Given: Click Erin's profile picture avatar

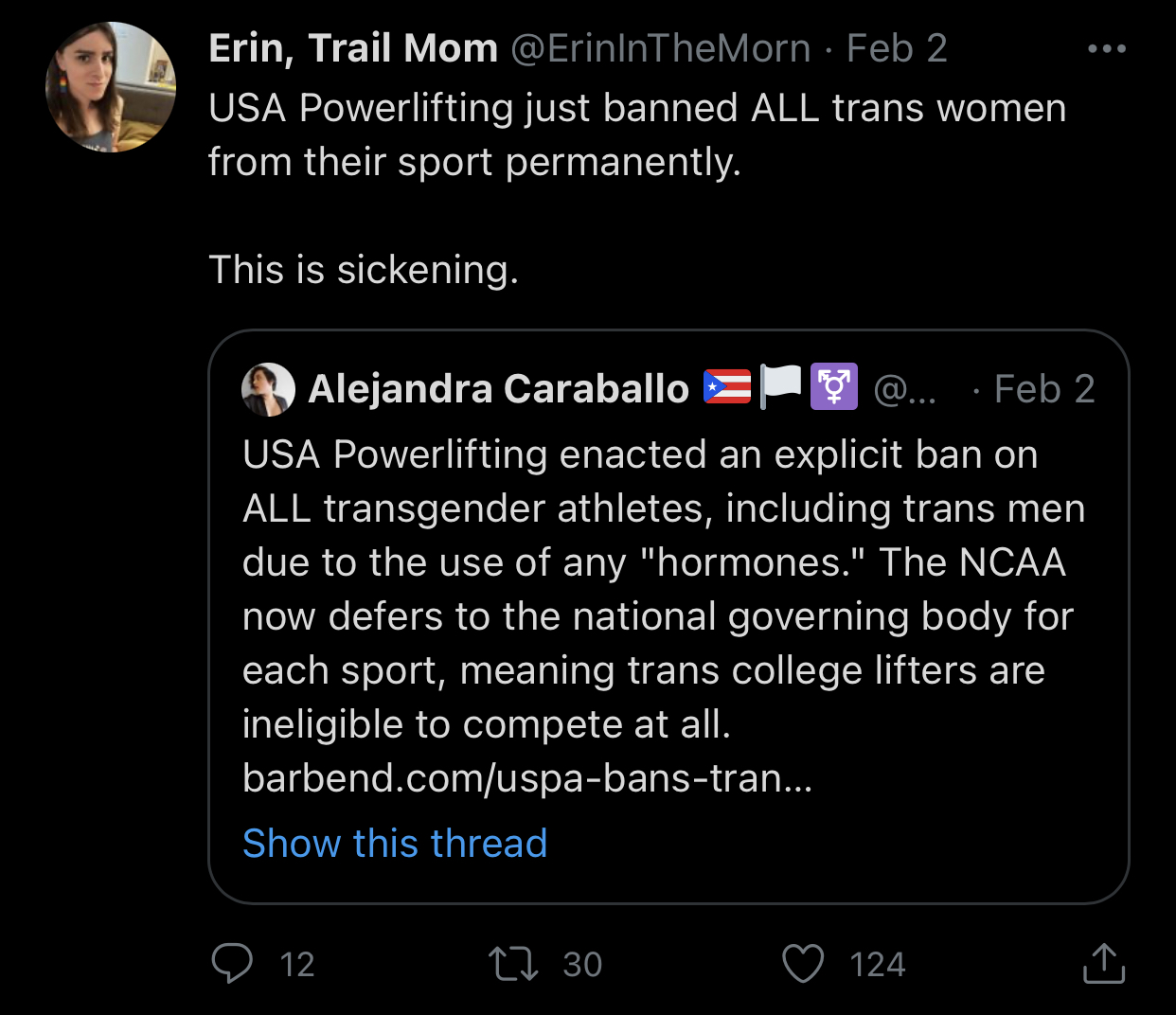Looking at the screenshot, I should coord(111,87).
